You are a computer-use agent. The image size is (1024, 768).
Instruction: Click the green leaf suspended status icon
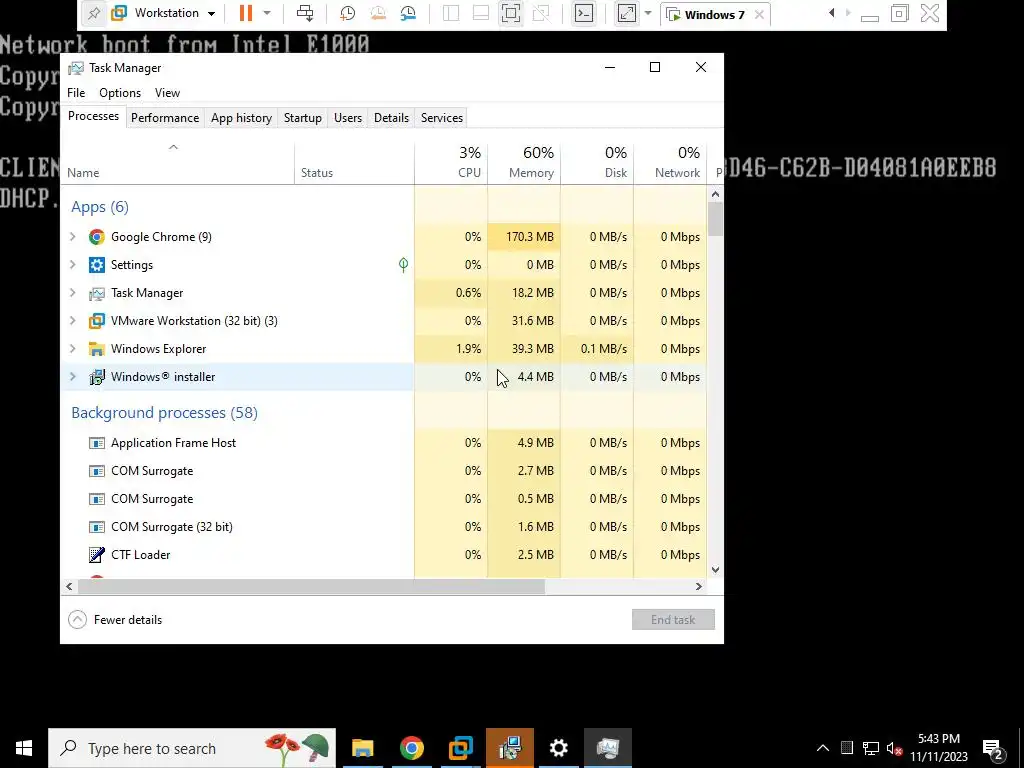coord(404,264)
